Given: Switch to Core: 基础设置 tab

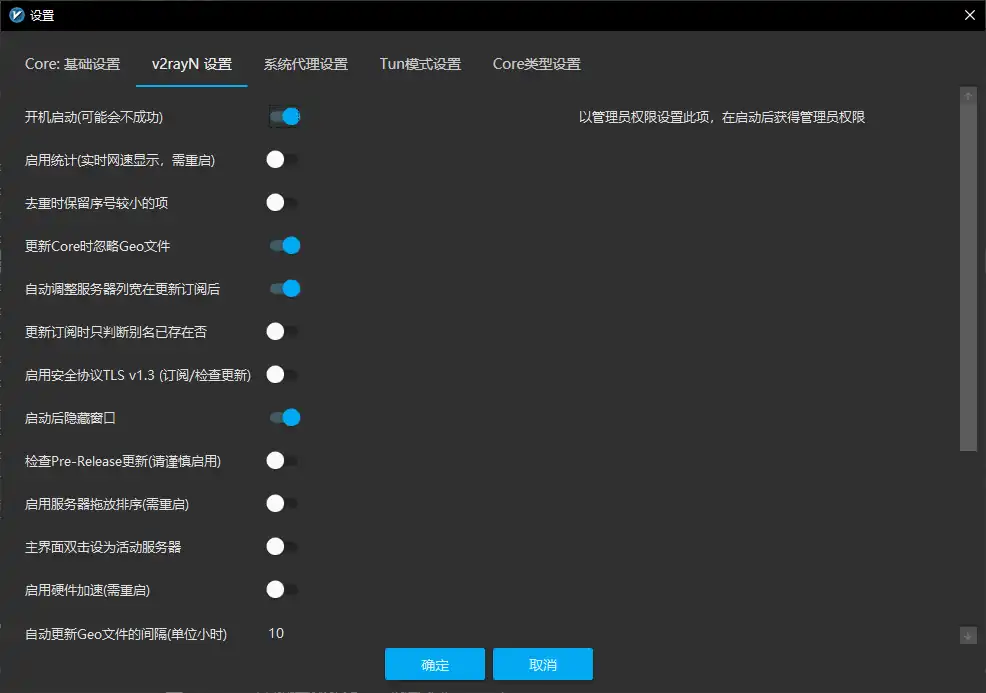Looking at the screenshot, I should tap(72, 64).
